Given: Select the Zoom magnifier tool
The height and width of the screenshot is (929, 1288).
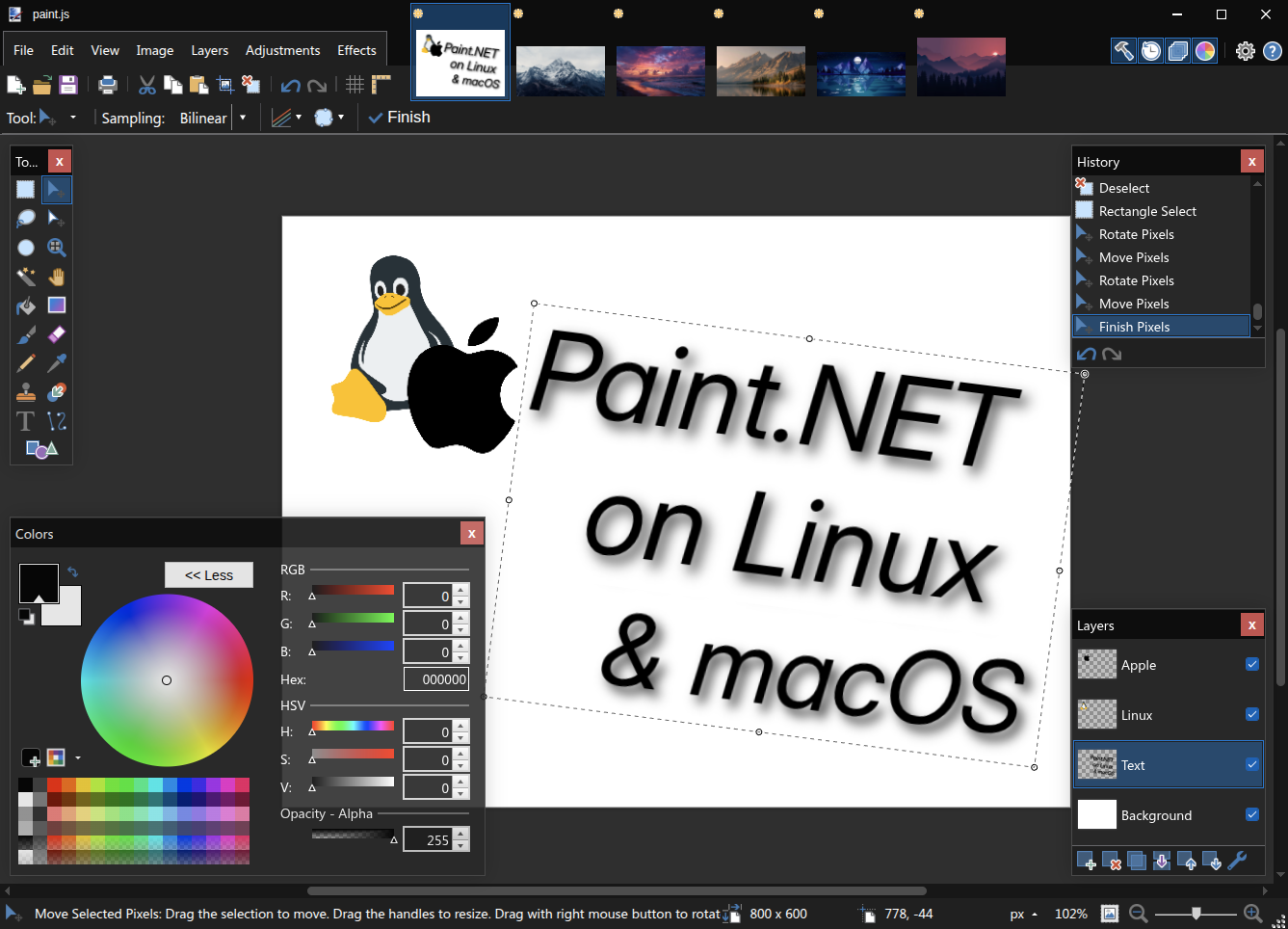Looking at the screenshot, I should coord(57,248).
